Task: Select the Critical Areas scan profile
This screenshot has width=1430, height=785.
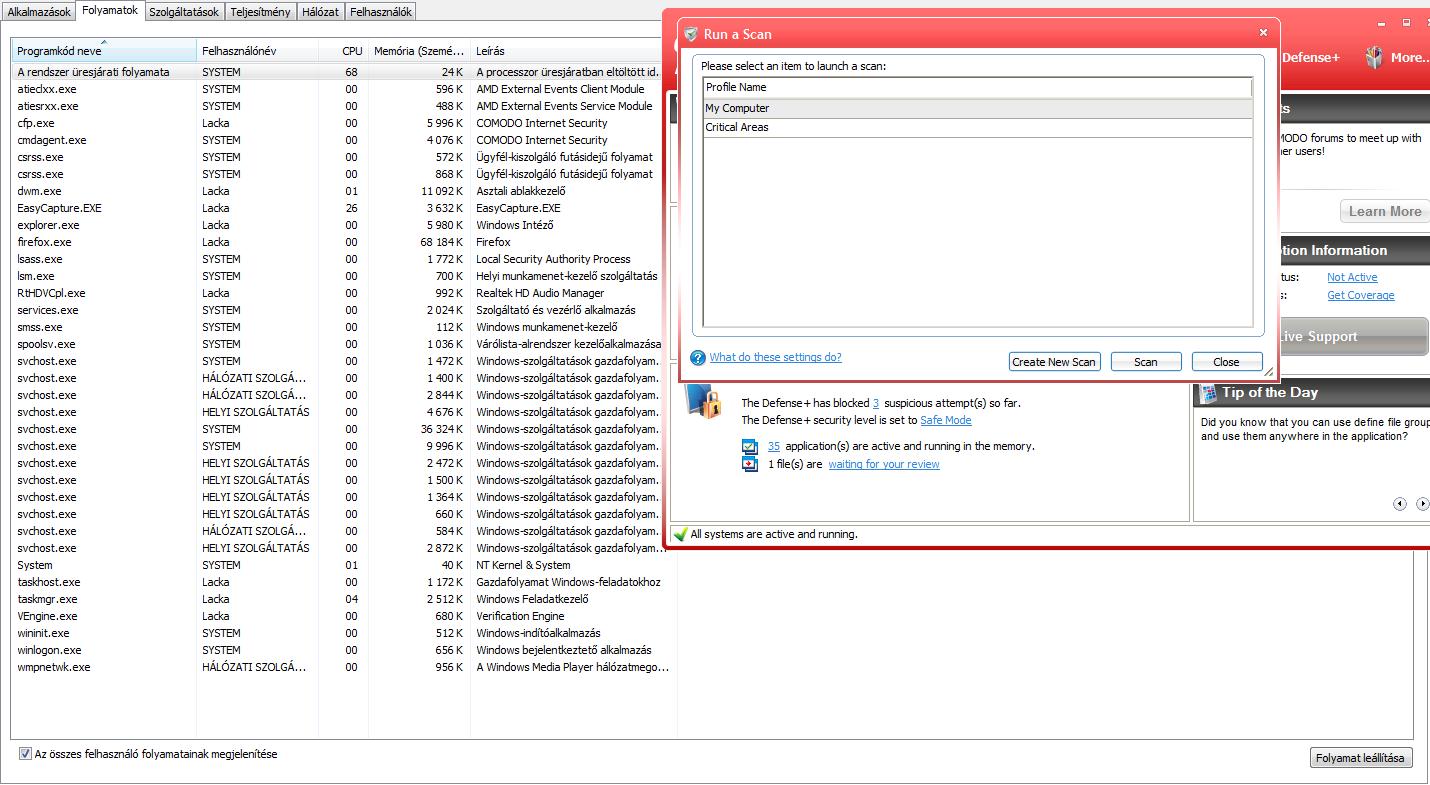Action: 978,127
